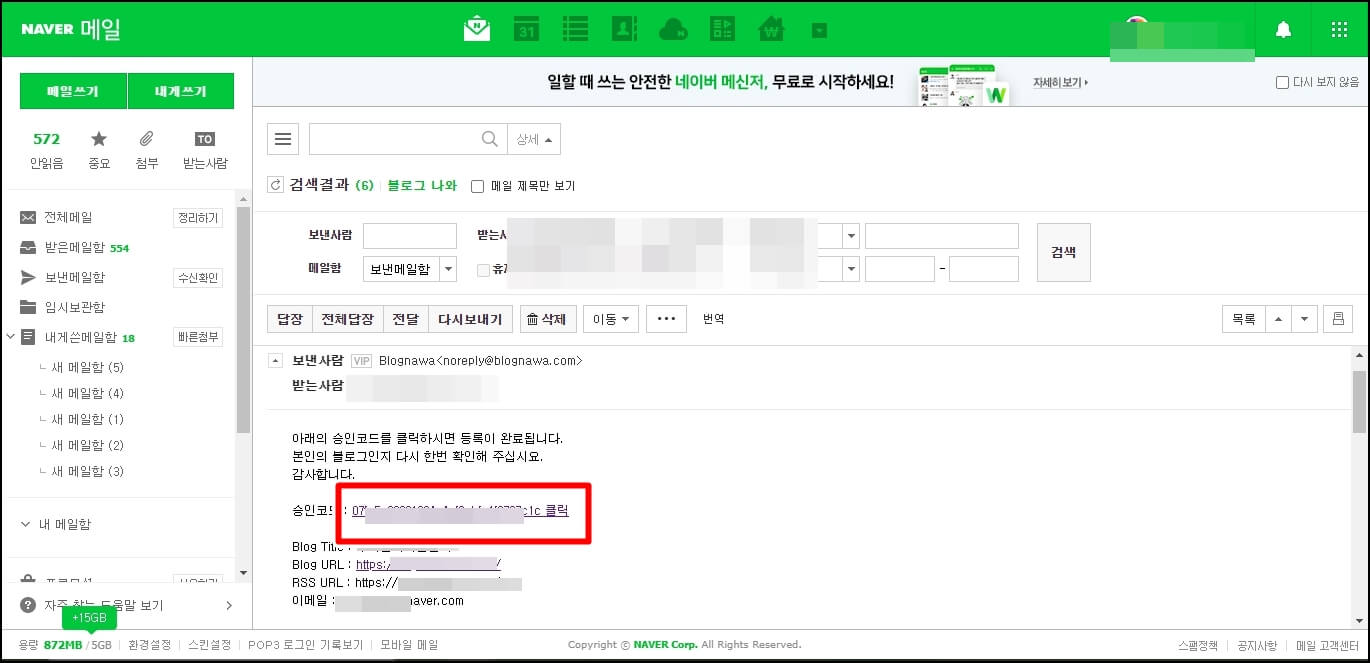Collapse the 상세 detailed search toggle

(x=534, y=139)
